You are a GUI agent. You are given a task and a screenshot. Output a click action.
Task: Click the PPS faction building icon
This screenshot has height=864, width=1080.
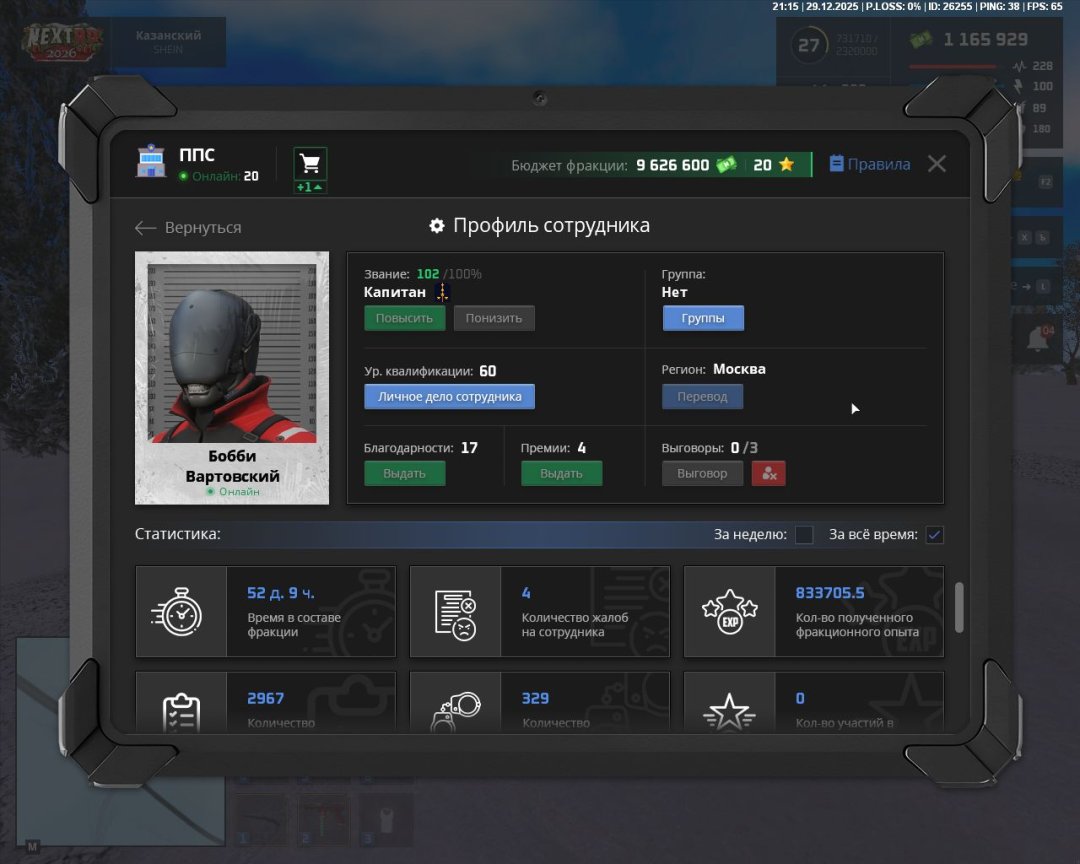tap(151, 163)
